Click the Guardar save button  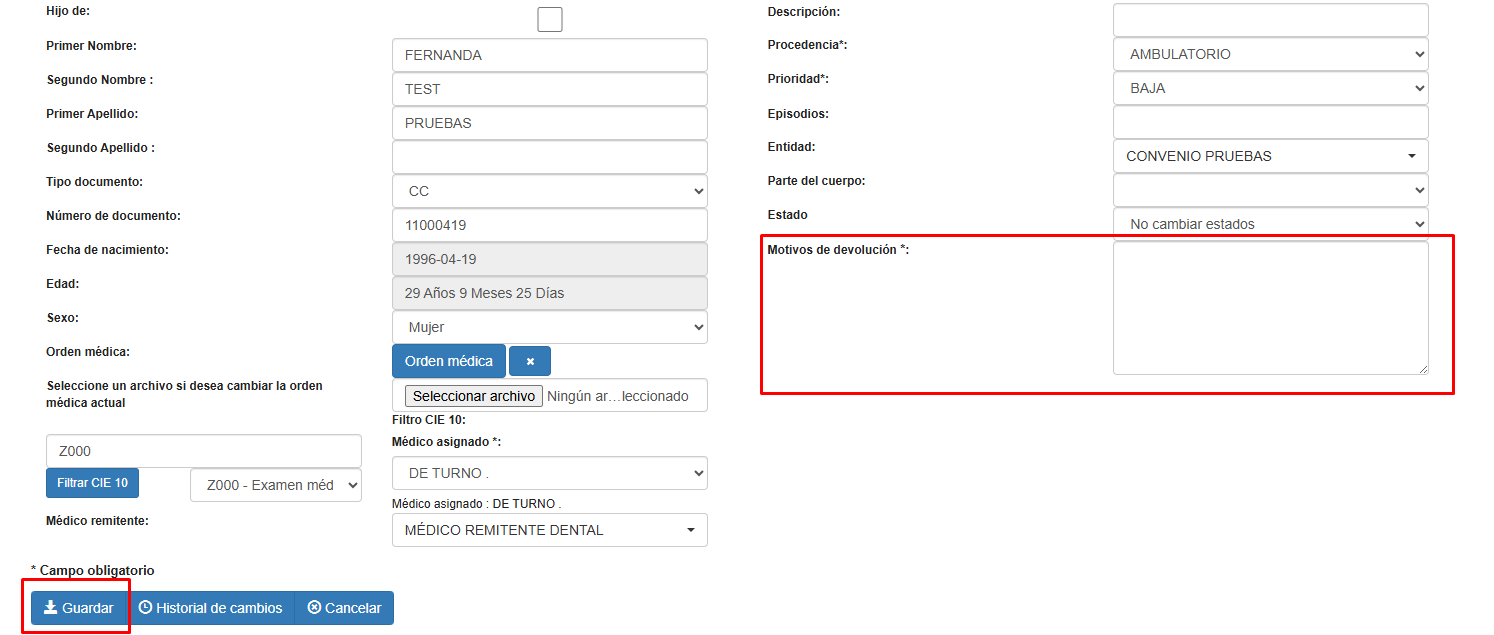(x=78, y=608)
